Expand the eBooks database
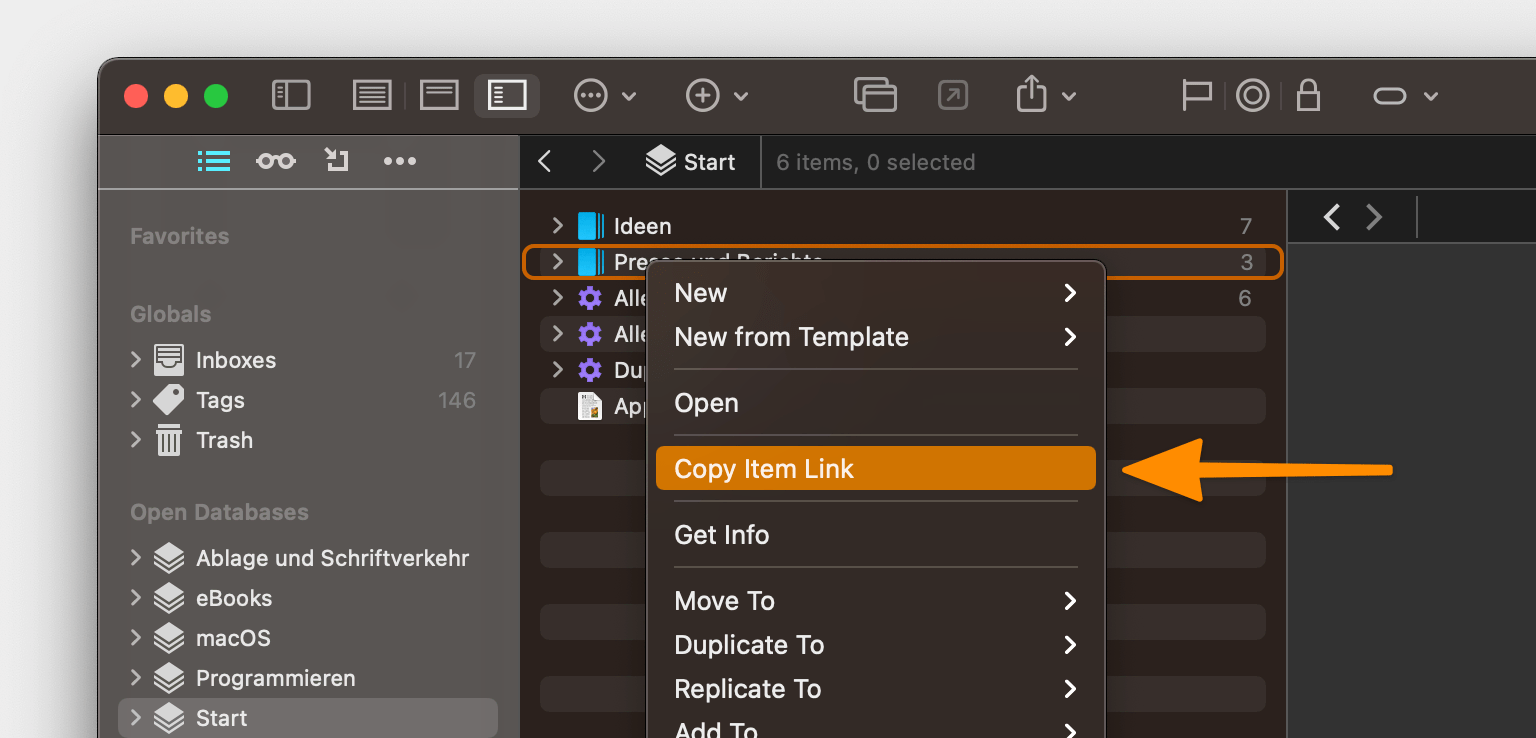The image size is (1536, 738). [136, 597]
